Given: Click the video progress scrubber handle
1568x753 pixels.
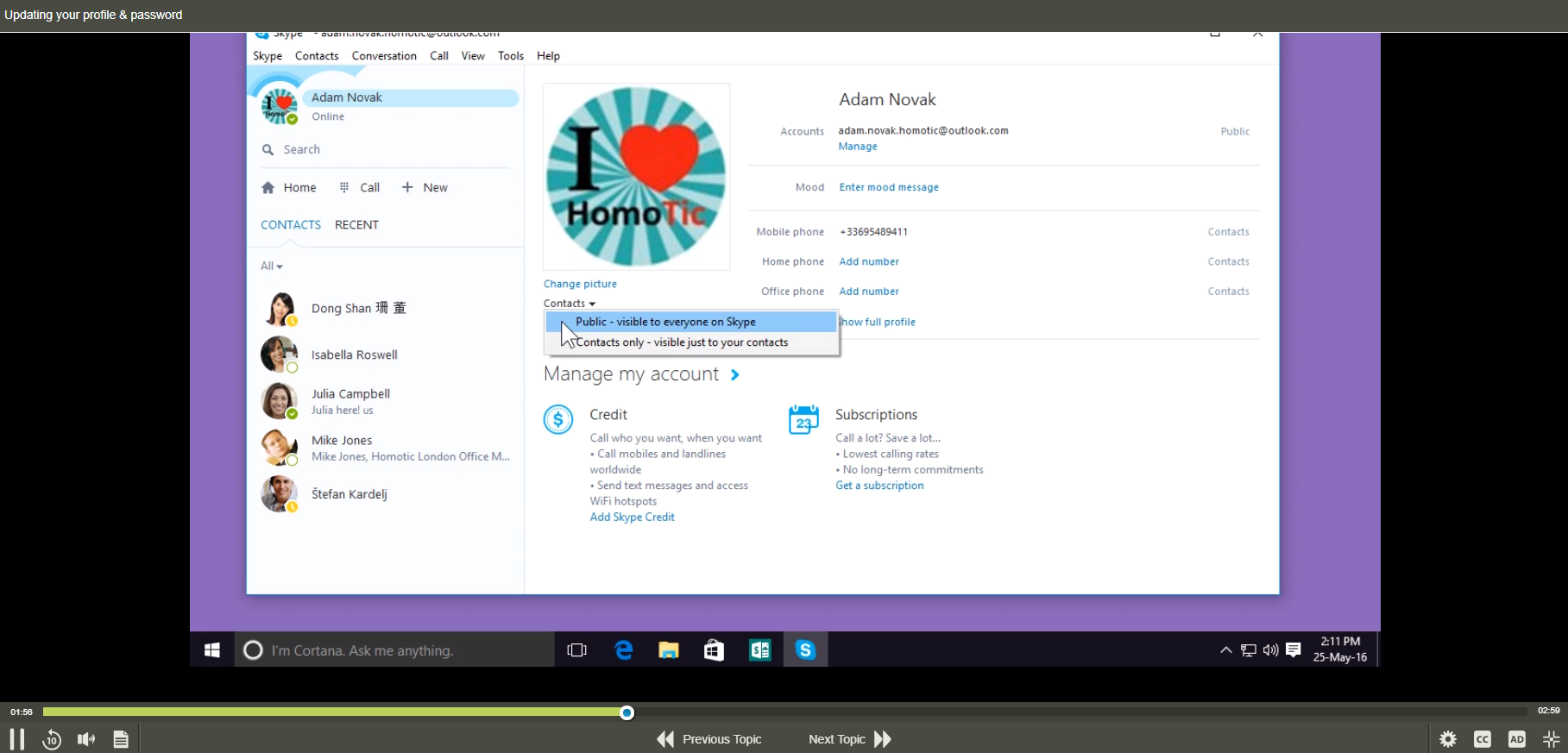Looking at the screenshot, I should [627, 712].
